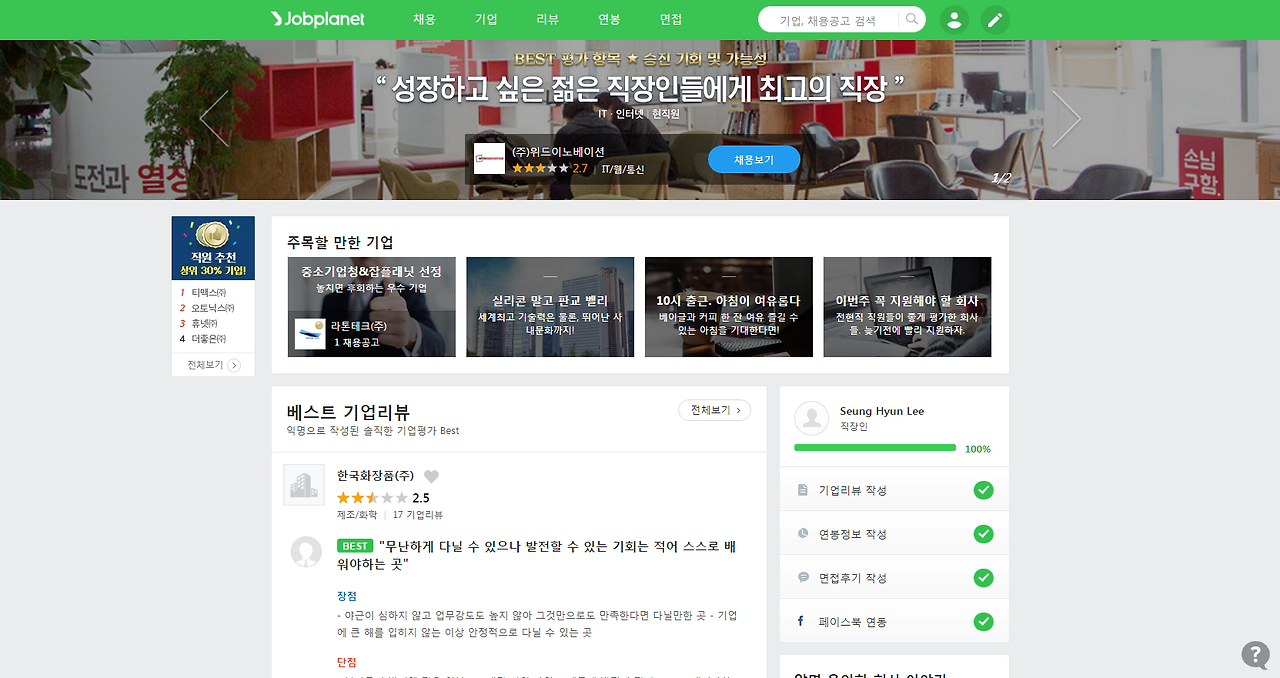
Task: Click the clock icon beside 연봉정보 작성
Action: point(803,533)
